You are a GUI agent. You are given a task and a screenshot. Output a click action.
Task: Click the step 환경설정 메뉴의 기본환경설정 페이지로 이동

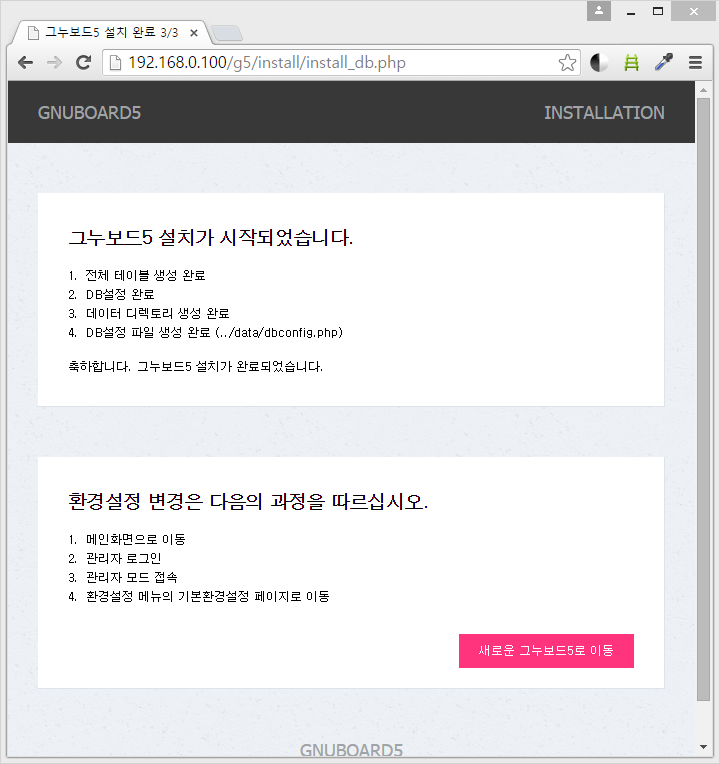(x=208, y=596)
